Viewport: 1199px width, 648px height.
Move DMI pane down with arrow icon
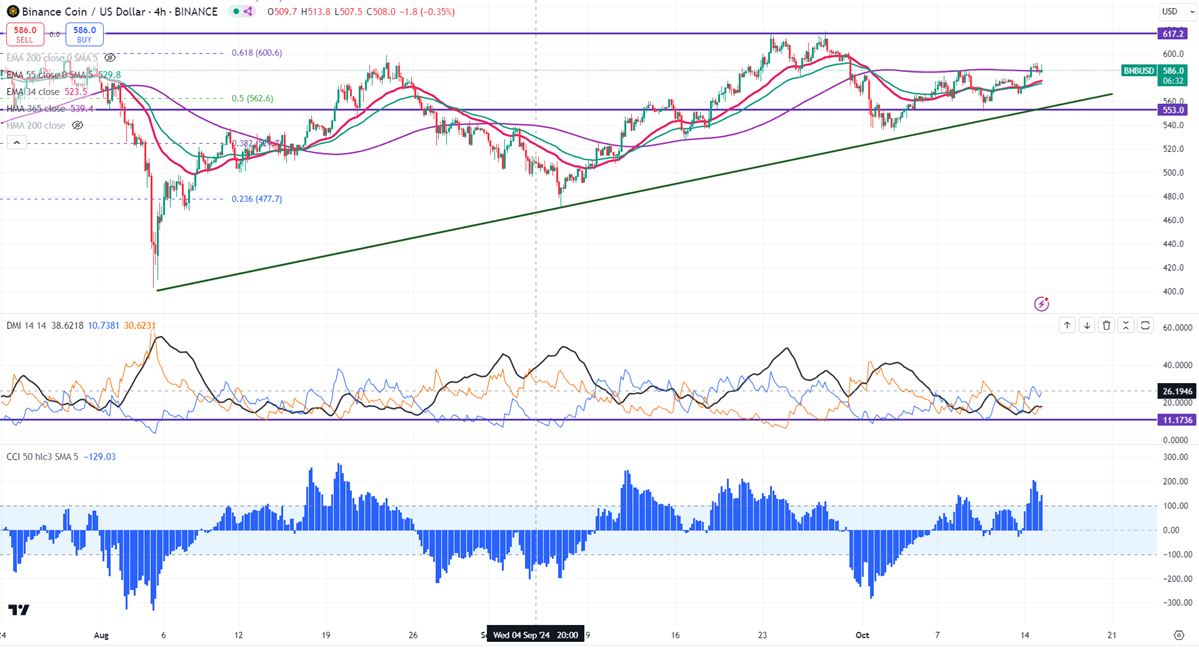pyautogui.click(x=1087, y=325)
